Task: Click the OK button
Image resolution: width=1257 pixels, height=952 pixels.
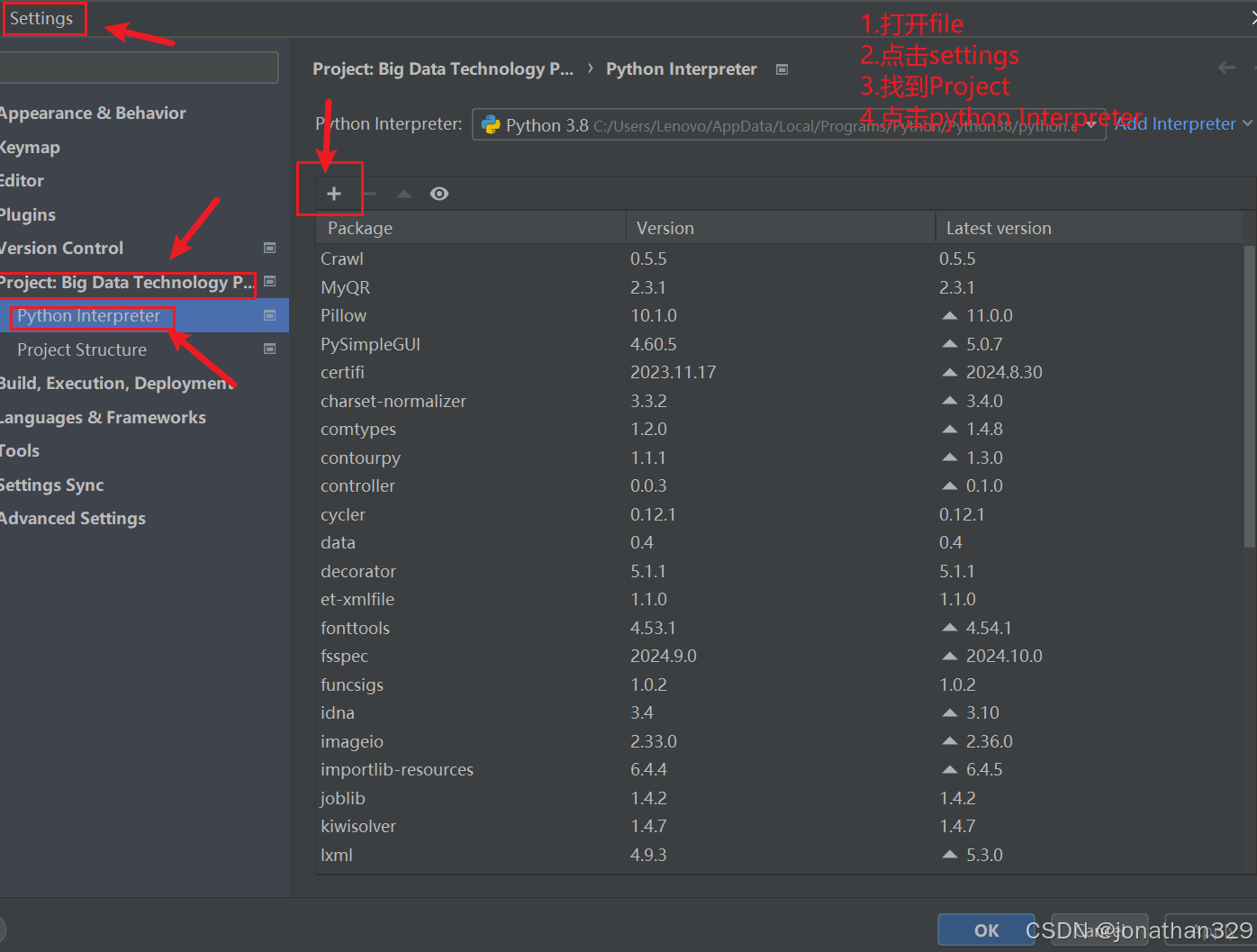Action: coord(986,930)
